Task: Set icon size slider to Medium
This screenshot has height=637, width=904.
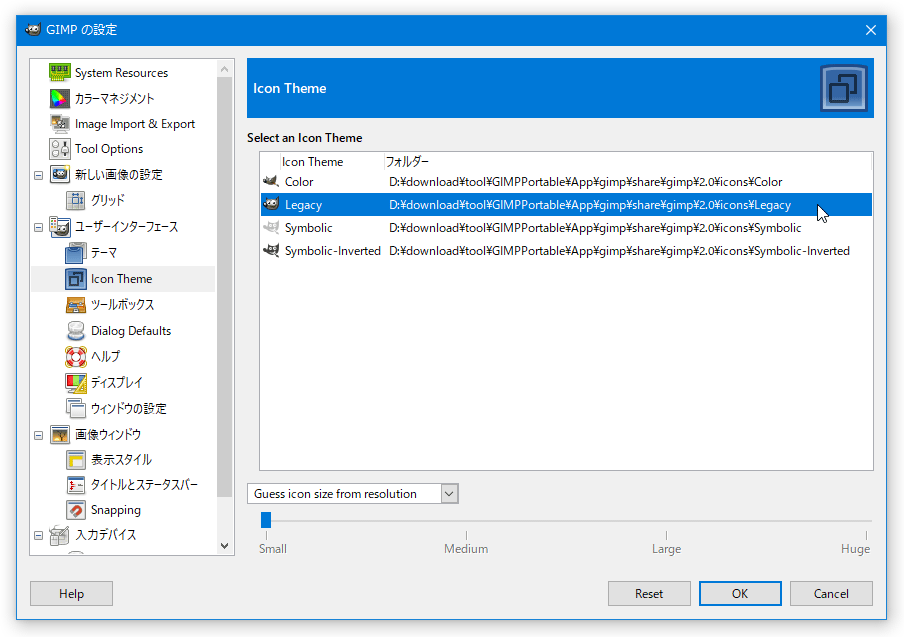Action: (x=466, y=521)
